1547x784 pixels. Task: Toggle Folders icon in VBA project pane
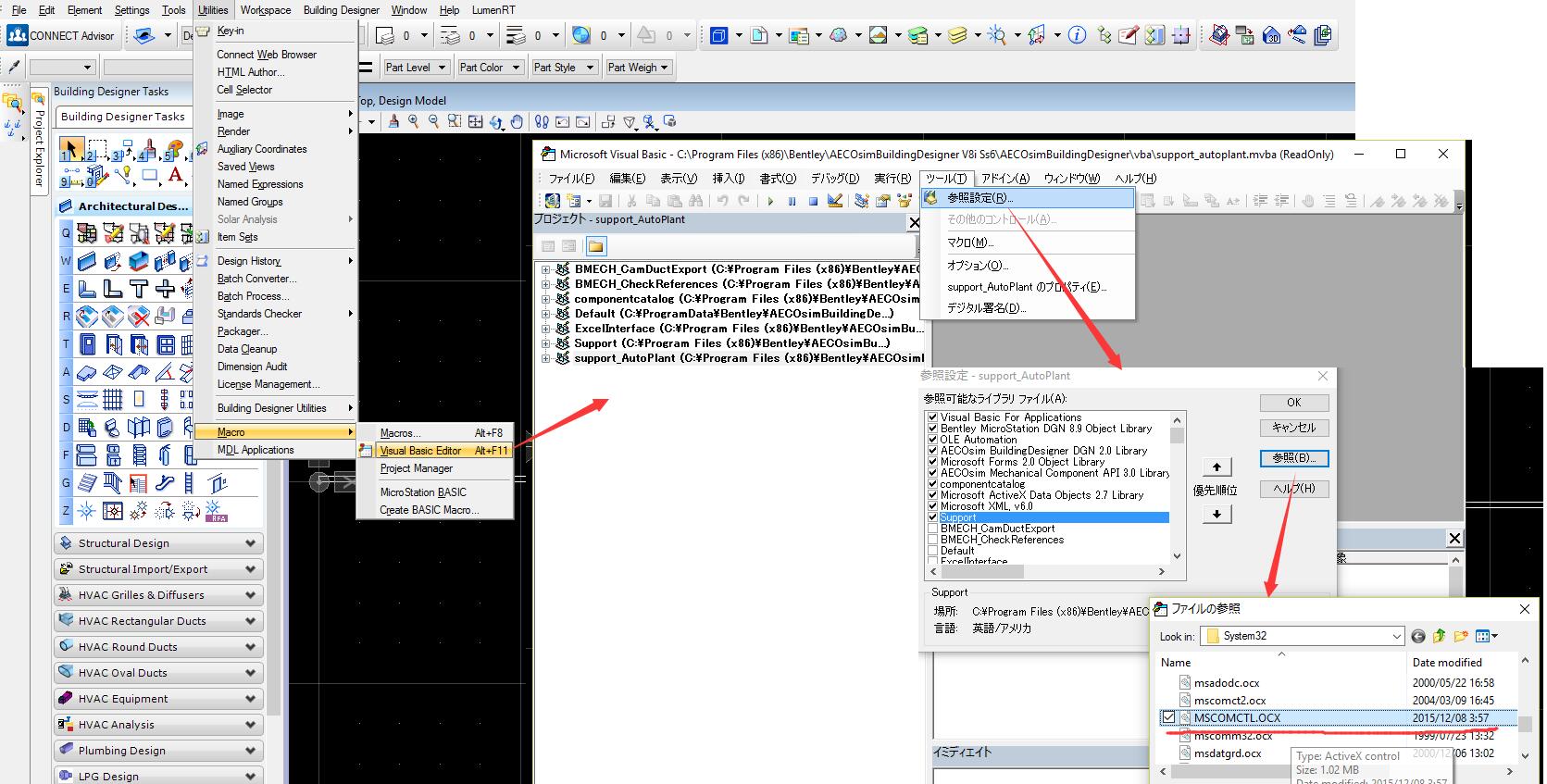click(x=595, y=246)
